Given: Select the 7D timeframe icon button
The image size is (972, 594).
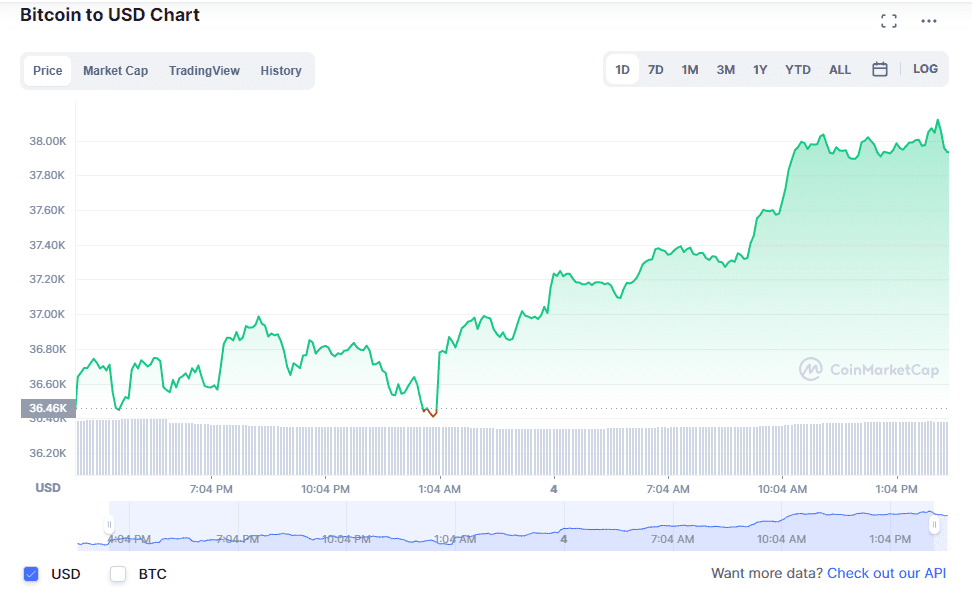Looking at the screenshot, I should (656, 69).
